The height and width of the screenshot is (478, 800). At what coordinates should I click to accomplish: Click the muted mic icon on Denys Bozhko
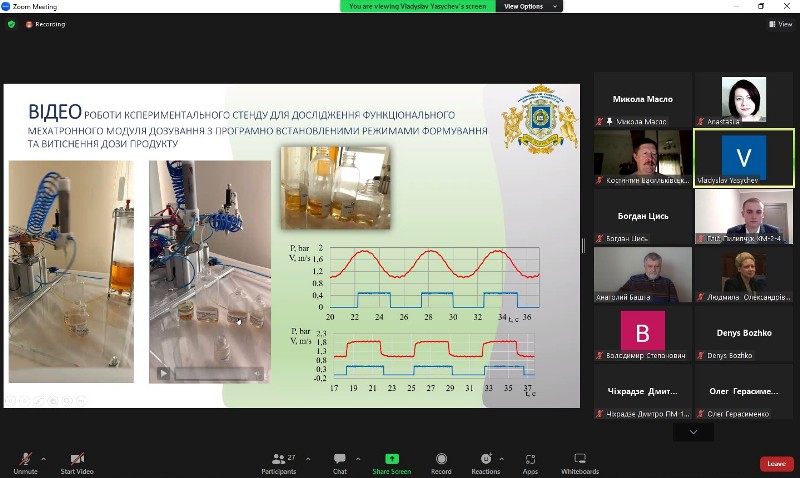[x=701, y=355]
